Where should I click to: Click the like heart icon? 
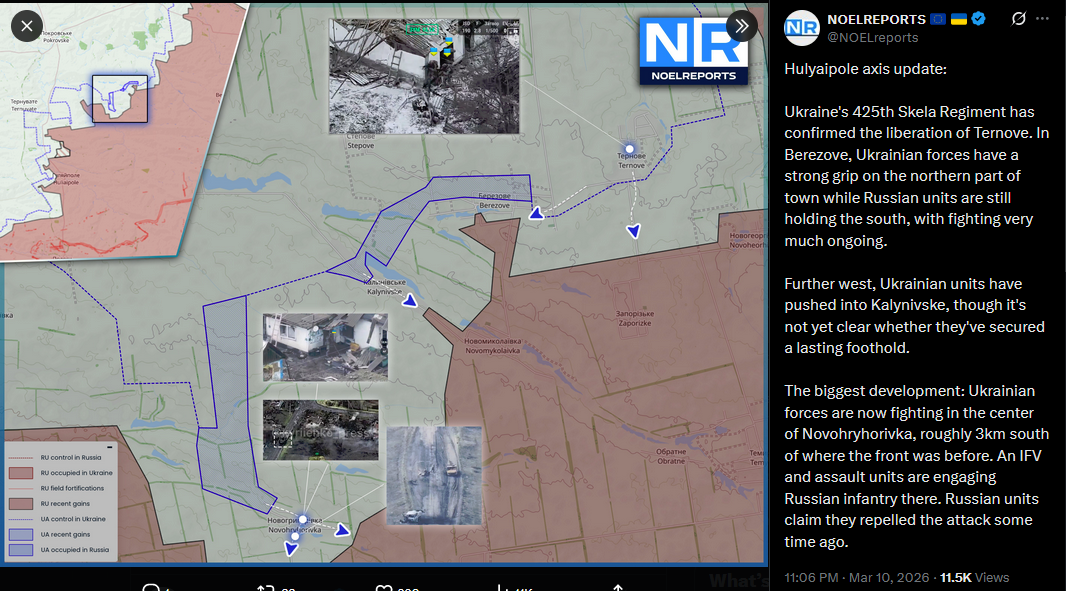pyautogui.click(x=383, y=588)
